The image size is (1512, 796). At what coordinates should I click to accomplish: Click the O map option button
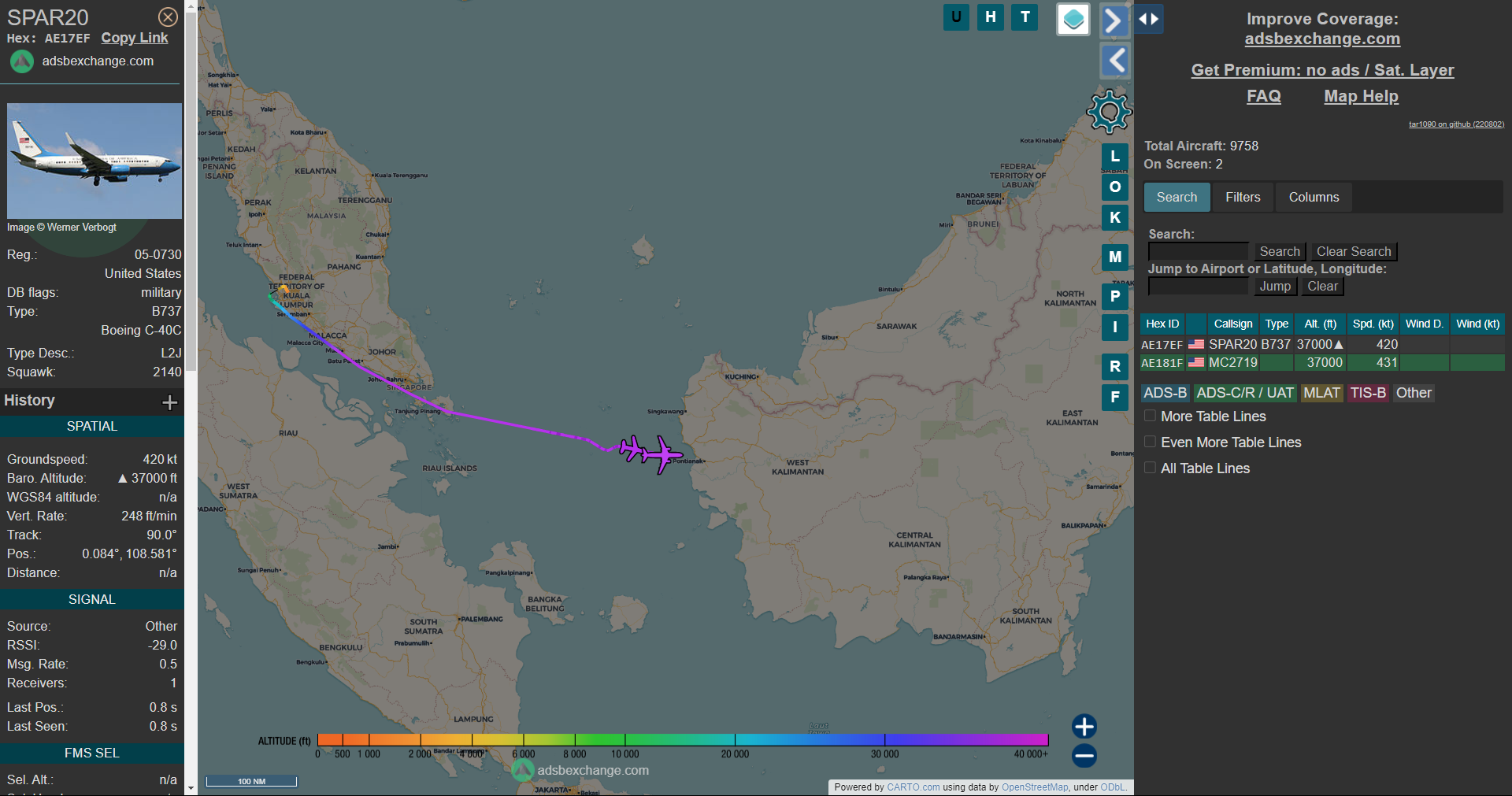[x=1115, y=187]
